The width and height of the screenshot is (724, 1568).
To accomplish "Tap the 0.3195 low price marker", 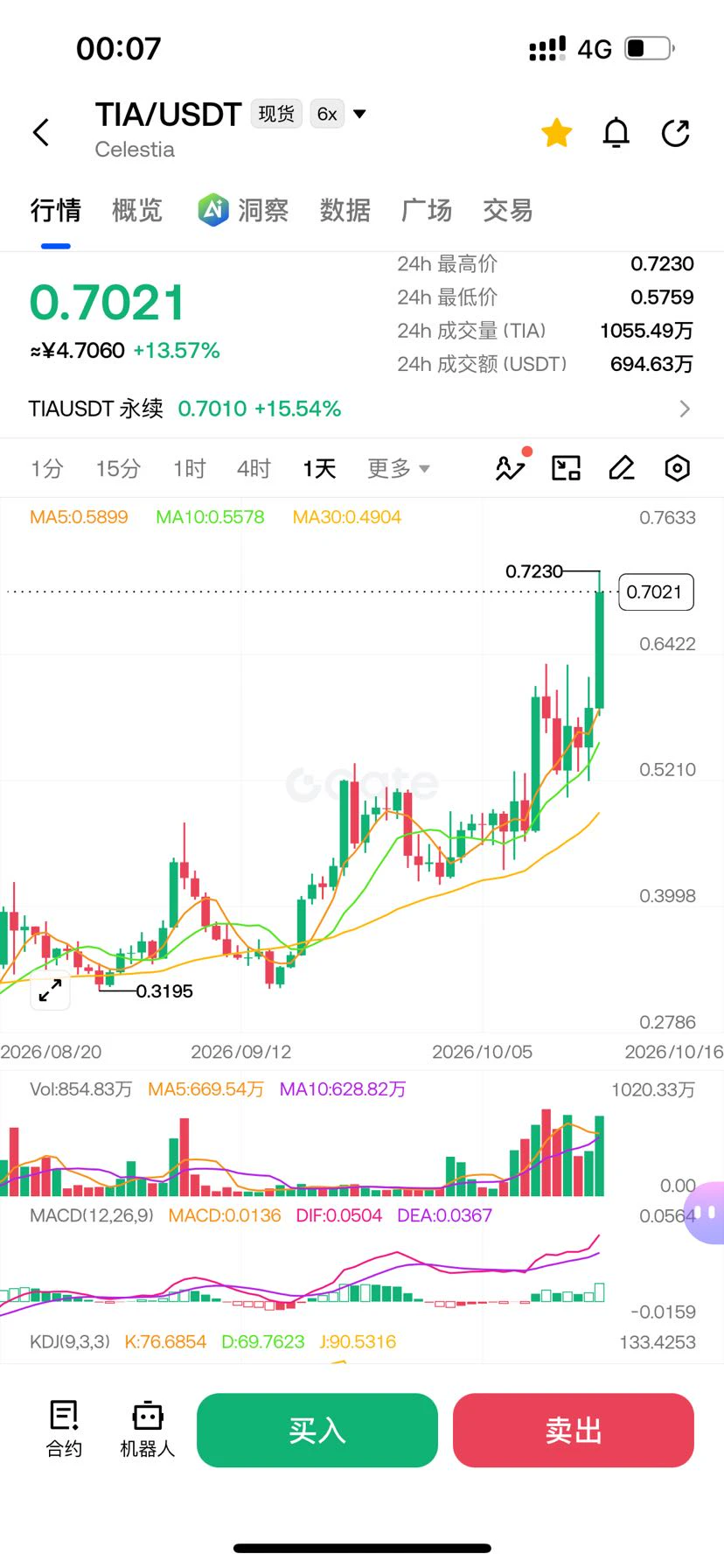I will coord(164,991).
